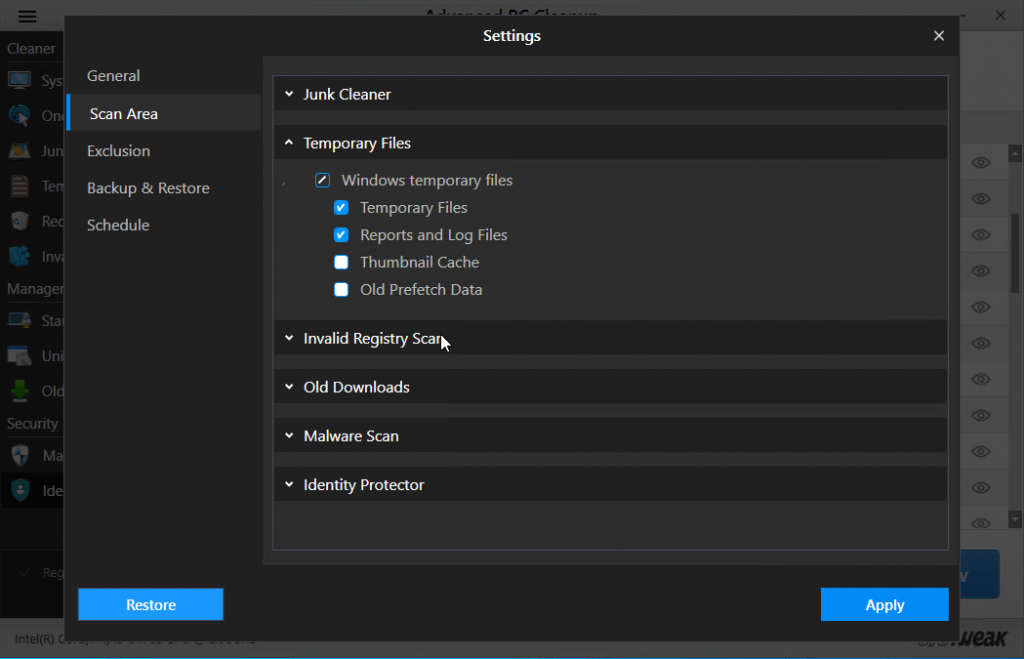Click 'Old Prefetch Data' label text
Screen dimensions: 1024x659
click(421, 289)
